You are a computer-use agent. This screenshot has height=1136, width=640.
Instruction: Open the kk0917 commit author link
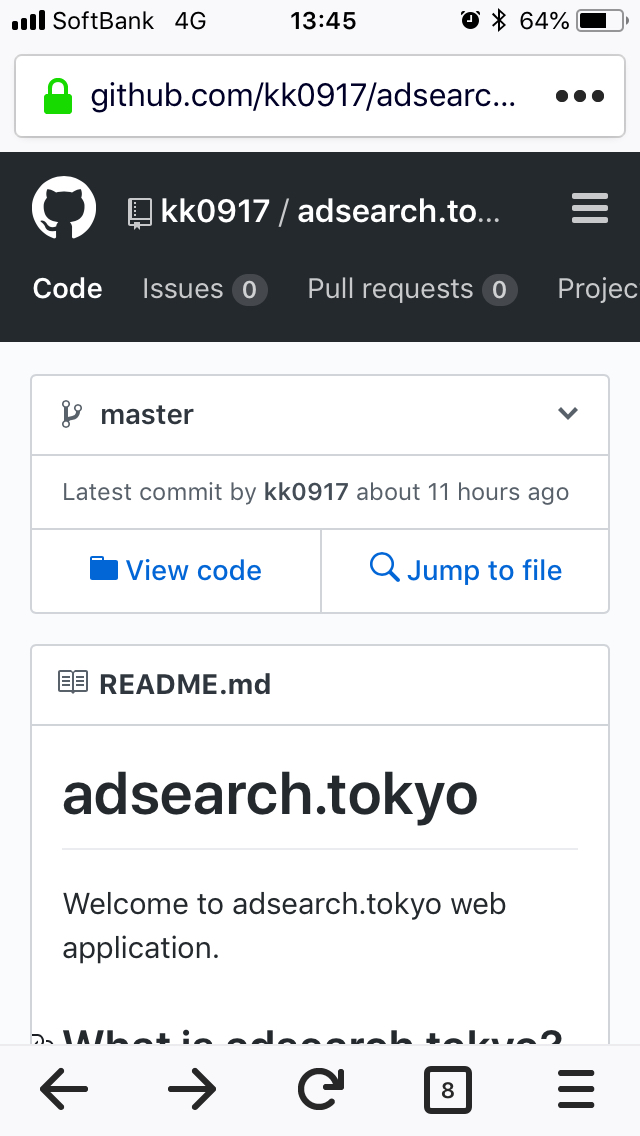point(306,492)
